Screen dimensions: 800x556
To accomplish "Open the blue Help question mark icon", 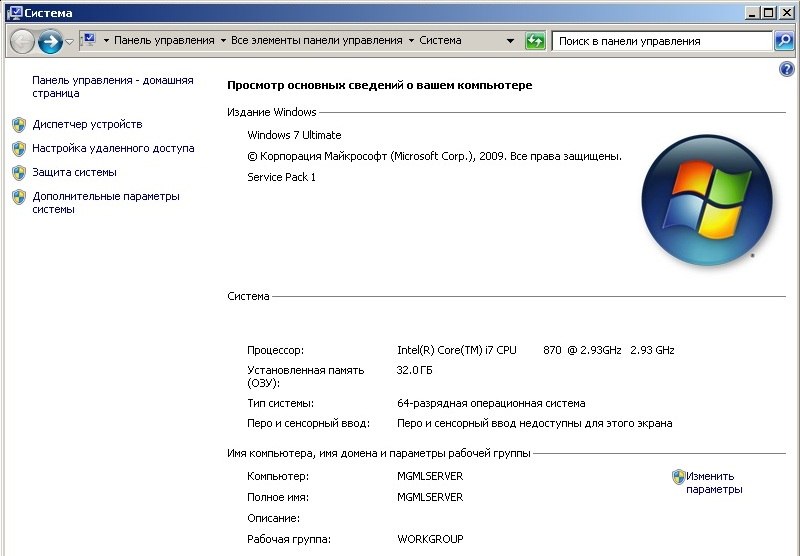I will pyautogui.click(x=786, y=69).
